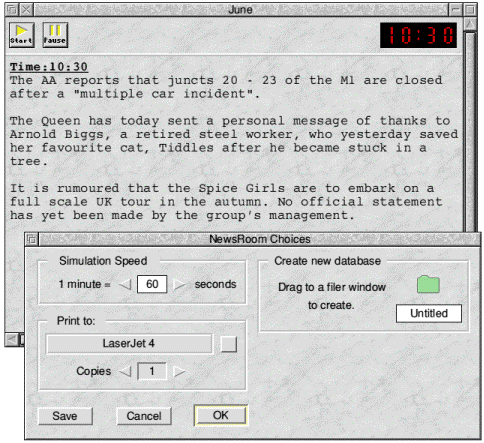Click the NewsRoom Choices send-to-back icon

click(x=32, y=239)
